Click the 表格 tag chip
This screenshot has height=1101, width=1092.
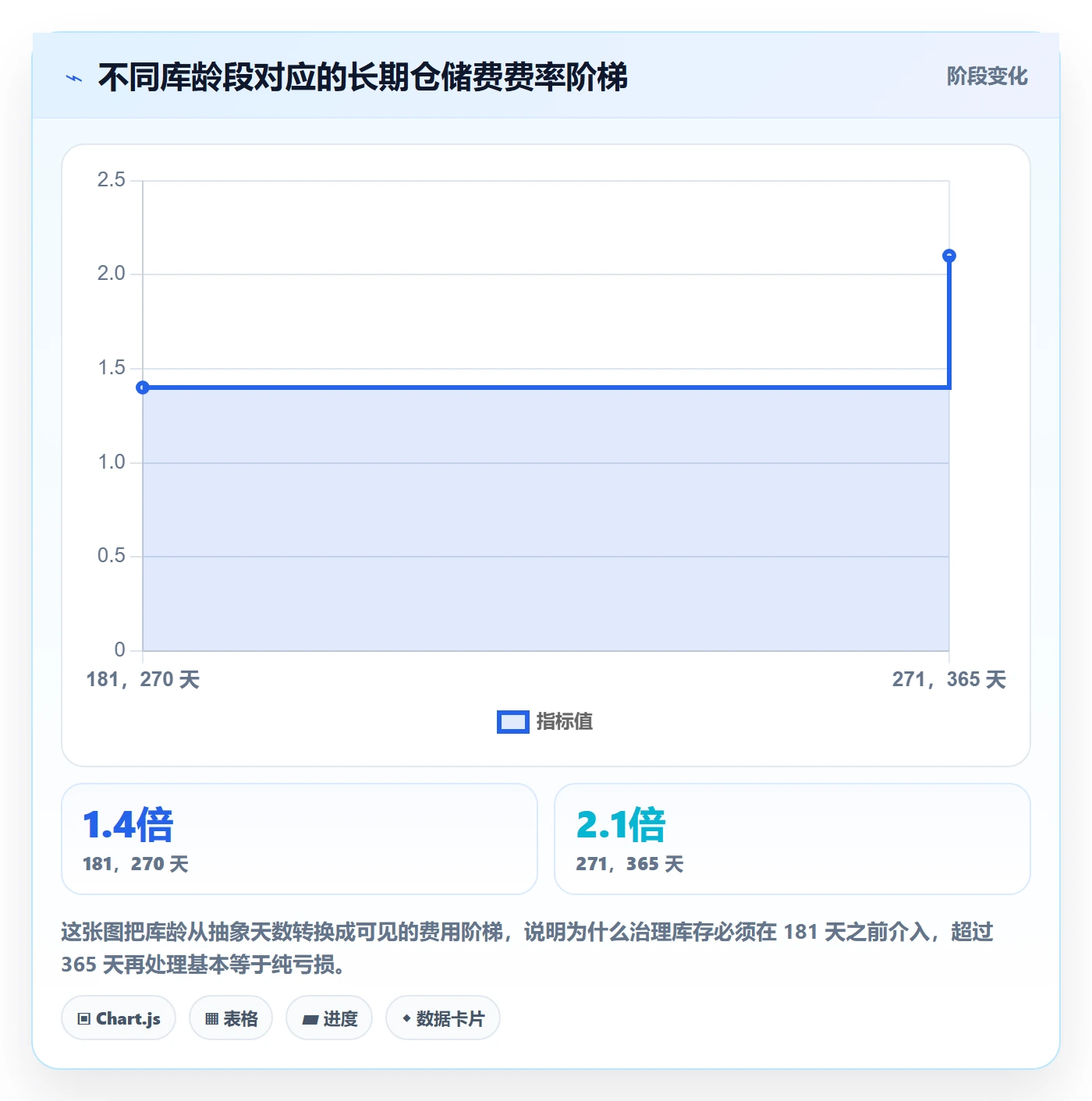click(x=231, y=1018)
